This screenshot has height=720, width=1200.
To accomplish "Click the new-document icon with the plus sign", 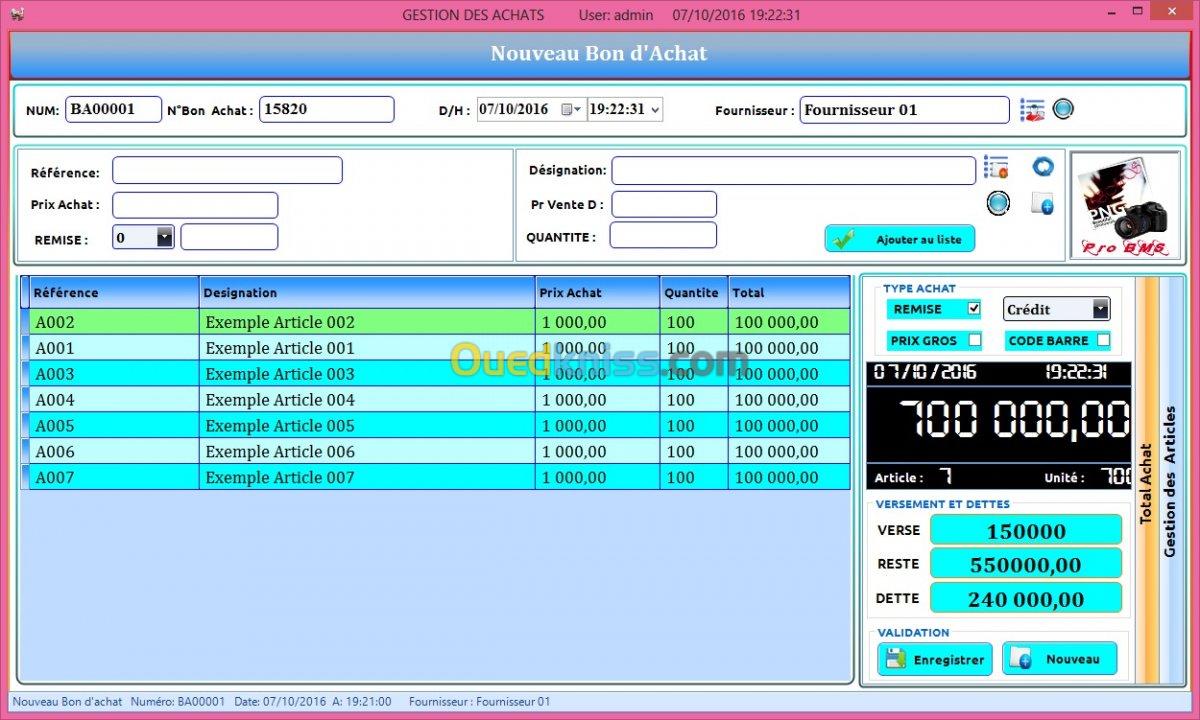I will [1042, 203].
